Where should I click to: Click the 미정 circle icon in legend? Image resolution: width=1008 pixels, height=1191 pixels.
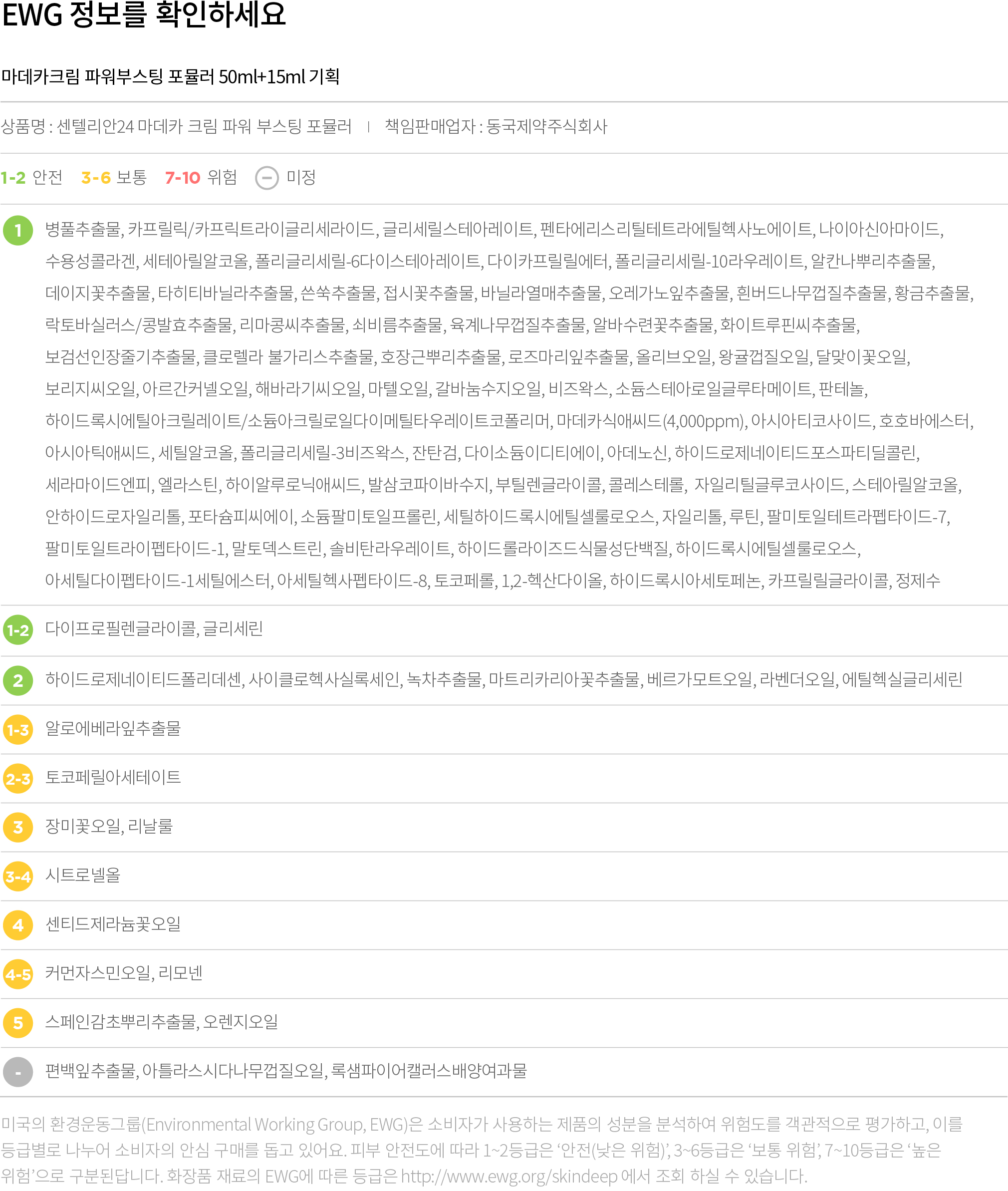pos(267,178)
